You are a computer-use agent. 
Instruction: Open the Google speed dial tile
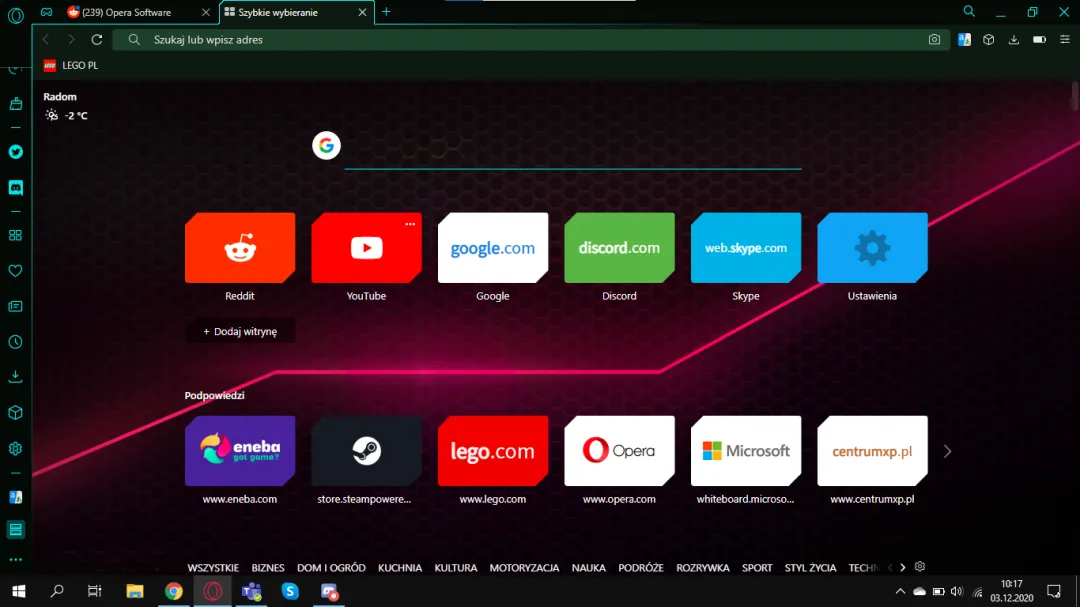pyautogui.click(x=493, y=247)
